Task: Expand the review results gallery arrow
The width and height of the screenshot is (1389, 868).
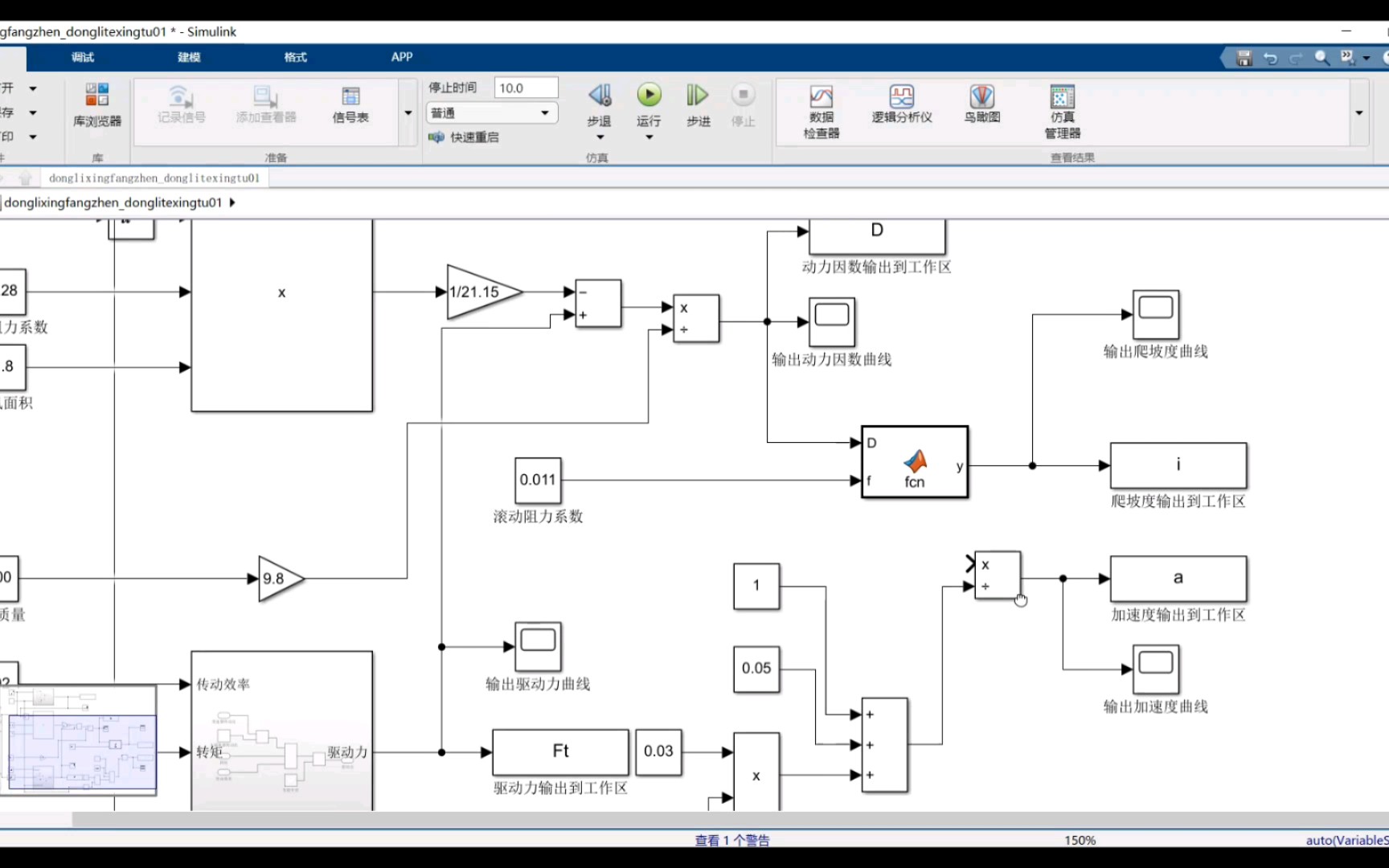Action: 1359,113
